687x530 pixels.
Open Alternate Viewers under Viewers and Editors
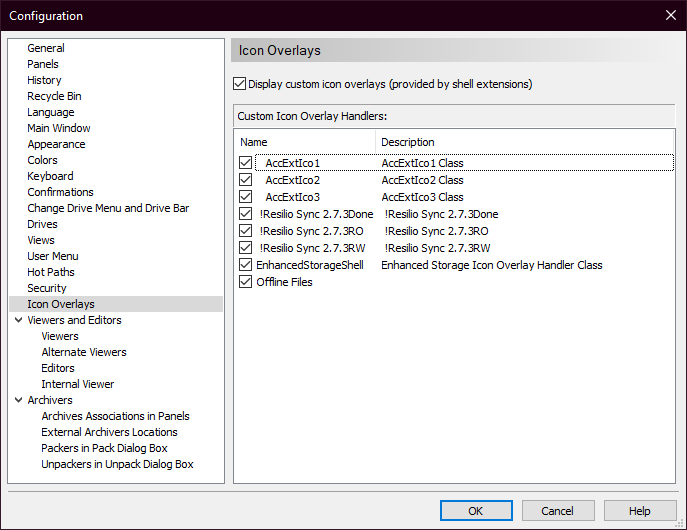point(84,352)
